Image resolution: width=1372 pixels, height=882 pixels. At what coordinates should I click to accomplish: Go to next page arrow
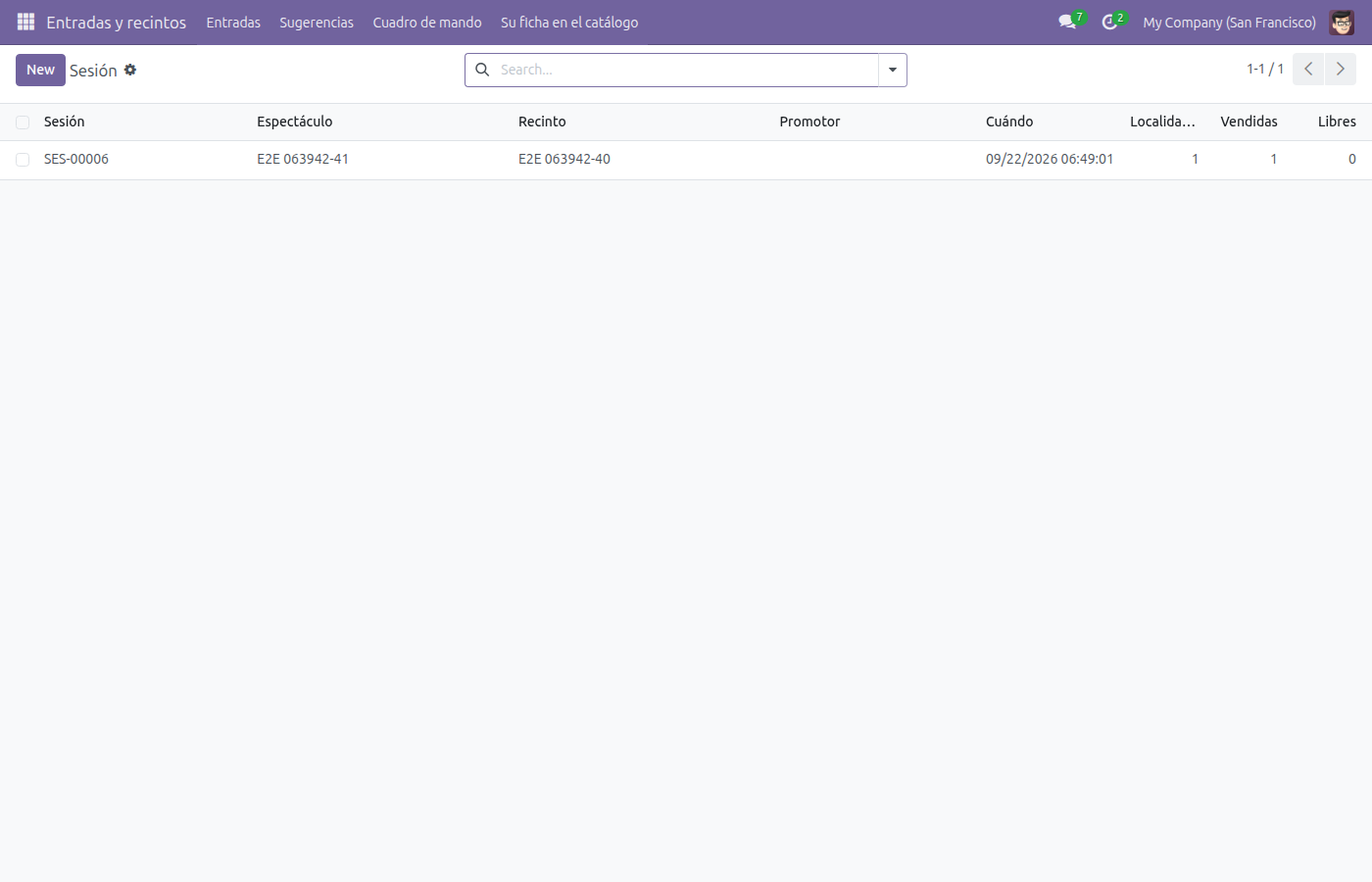pyautogui.click(x=1341, y=70)
